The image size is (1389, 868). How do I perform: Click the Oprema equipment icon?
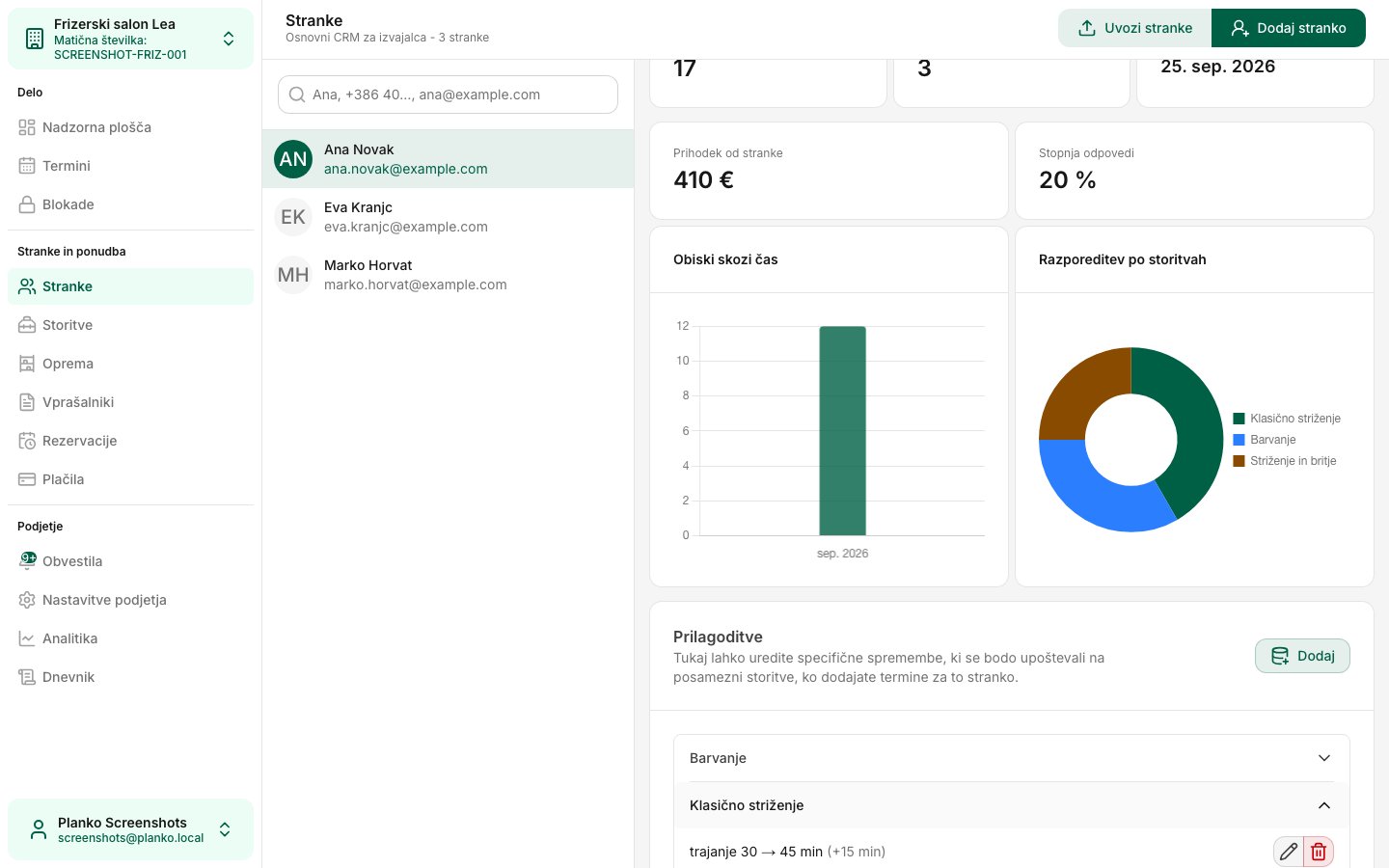click(27, 364)
